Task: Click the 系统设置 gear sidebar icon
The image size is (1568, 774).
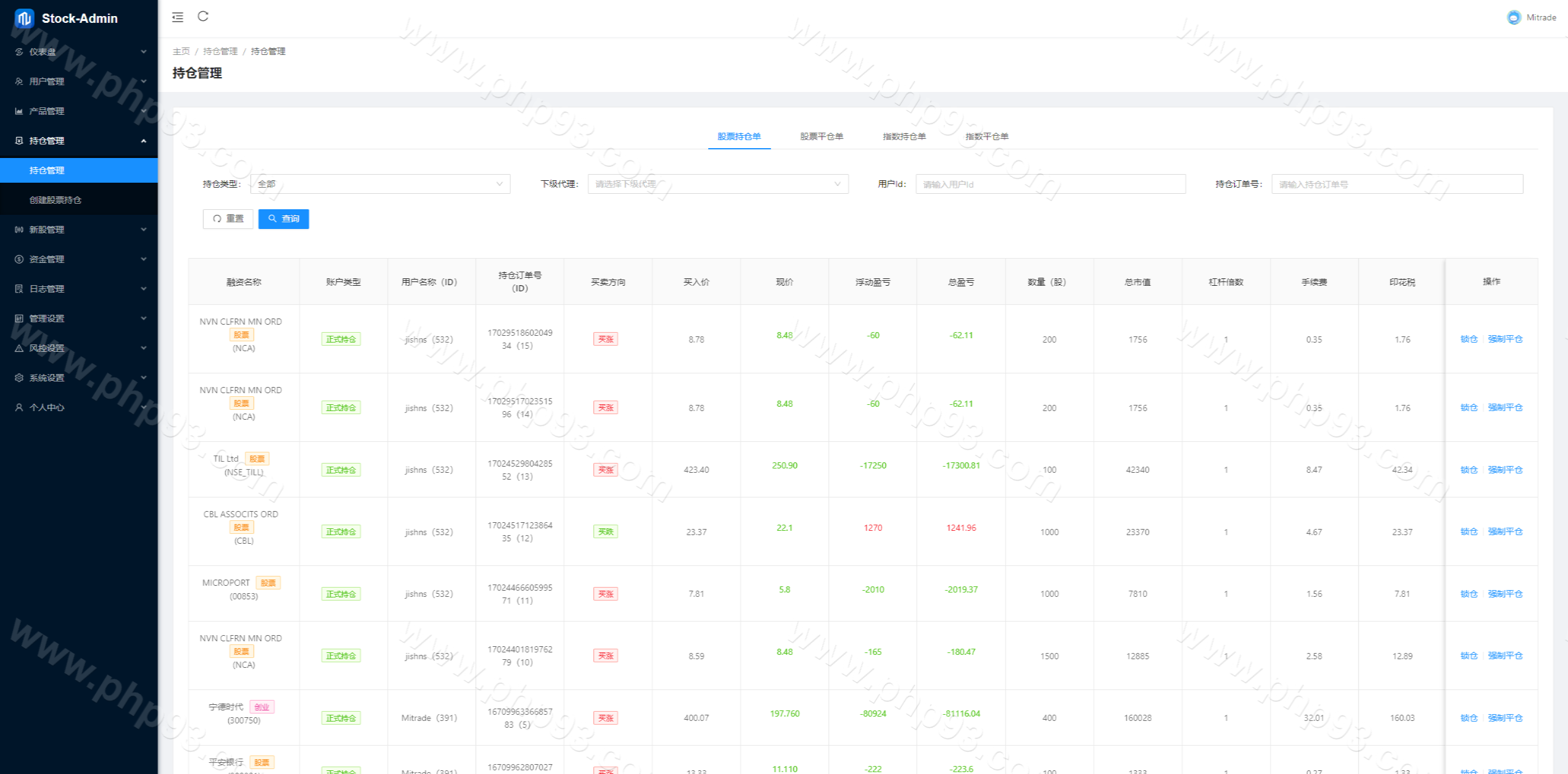Action: (x=19, y=378)
